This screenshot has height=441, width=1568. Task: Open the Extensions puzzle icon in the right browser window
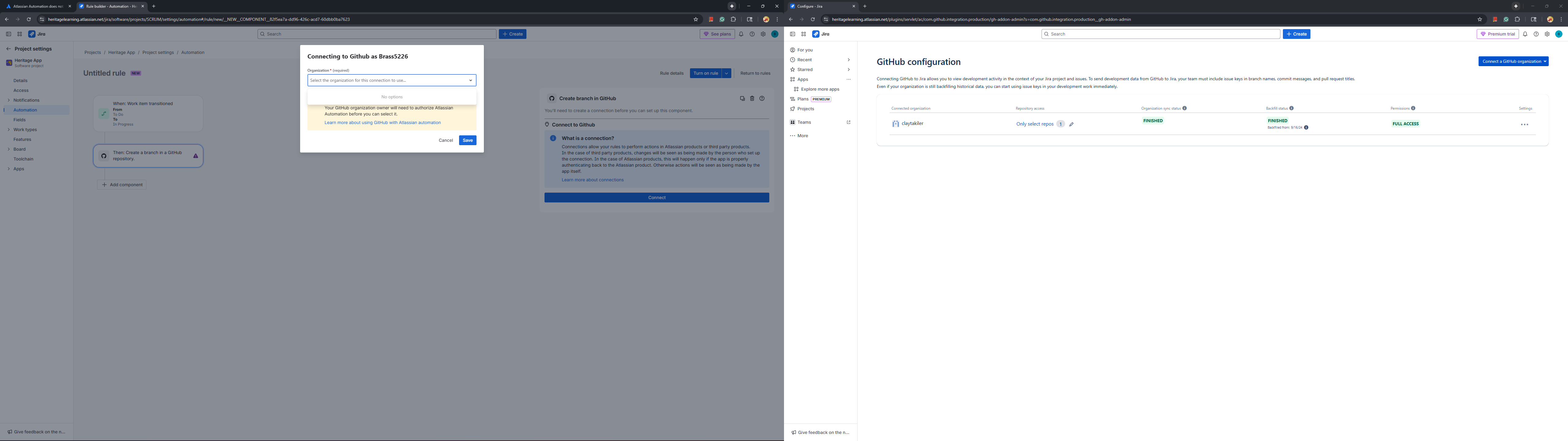(1517, 20)
